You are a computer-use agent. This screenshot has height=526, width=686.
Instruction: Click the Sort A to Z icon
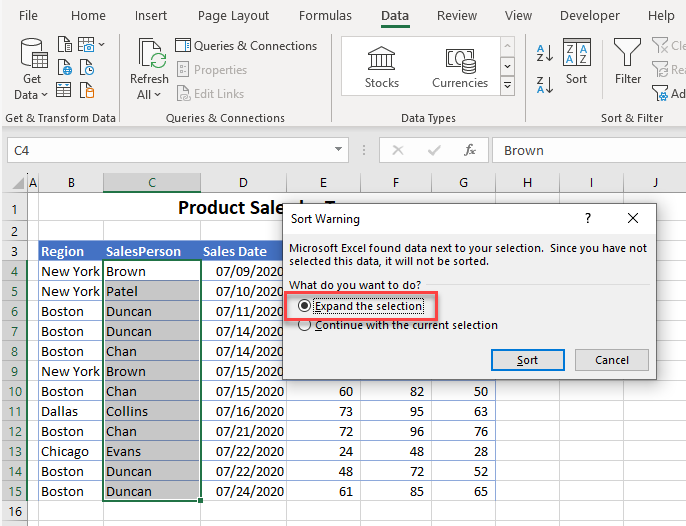pyautogui.click(x=545, y=52)
